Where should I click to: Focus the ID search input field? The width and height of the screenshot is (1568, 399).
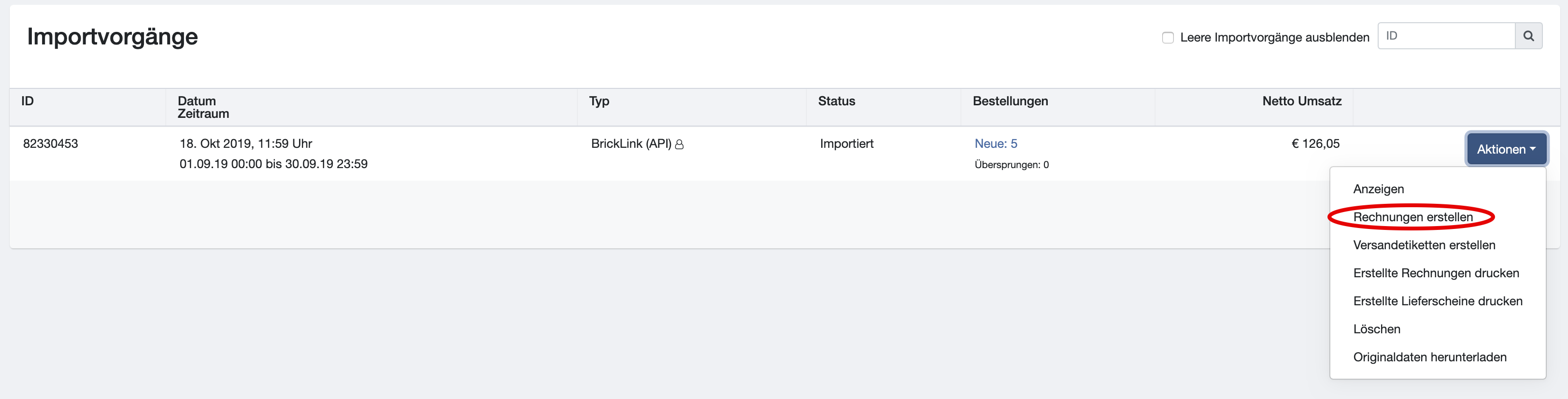click(1446, 36)
